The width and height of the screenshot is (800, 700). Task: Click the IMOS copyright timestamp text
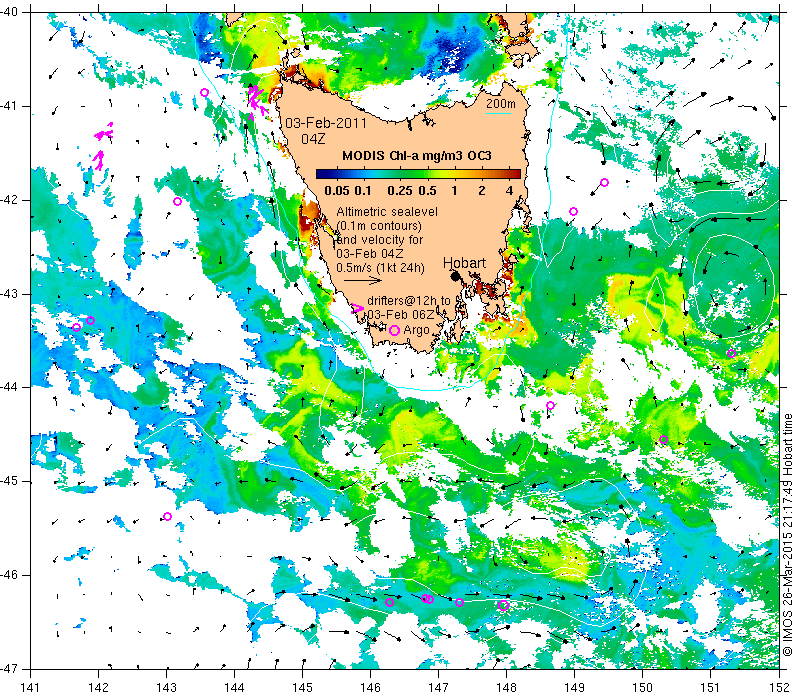(788, 535)
